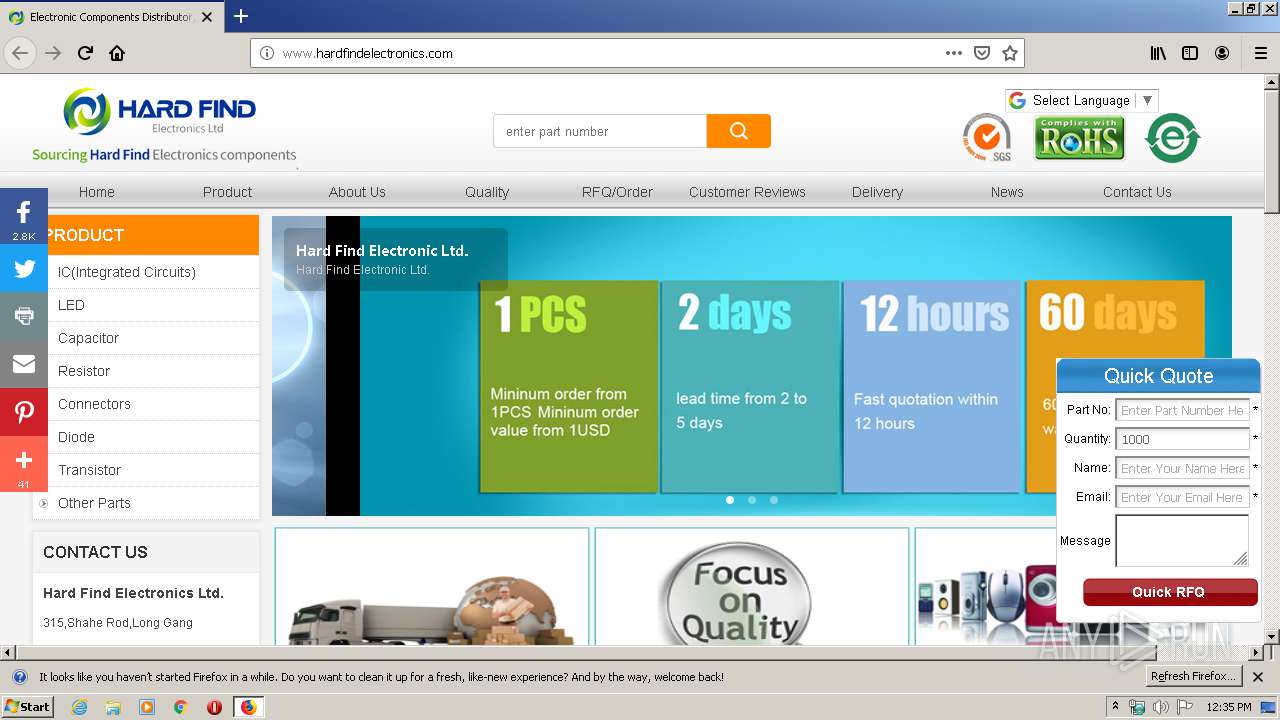Select second banner slide dot
Image resolution: width=1280 pixels, height=720 pixels.
tap(752, 500)
